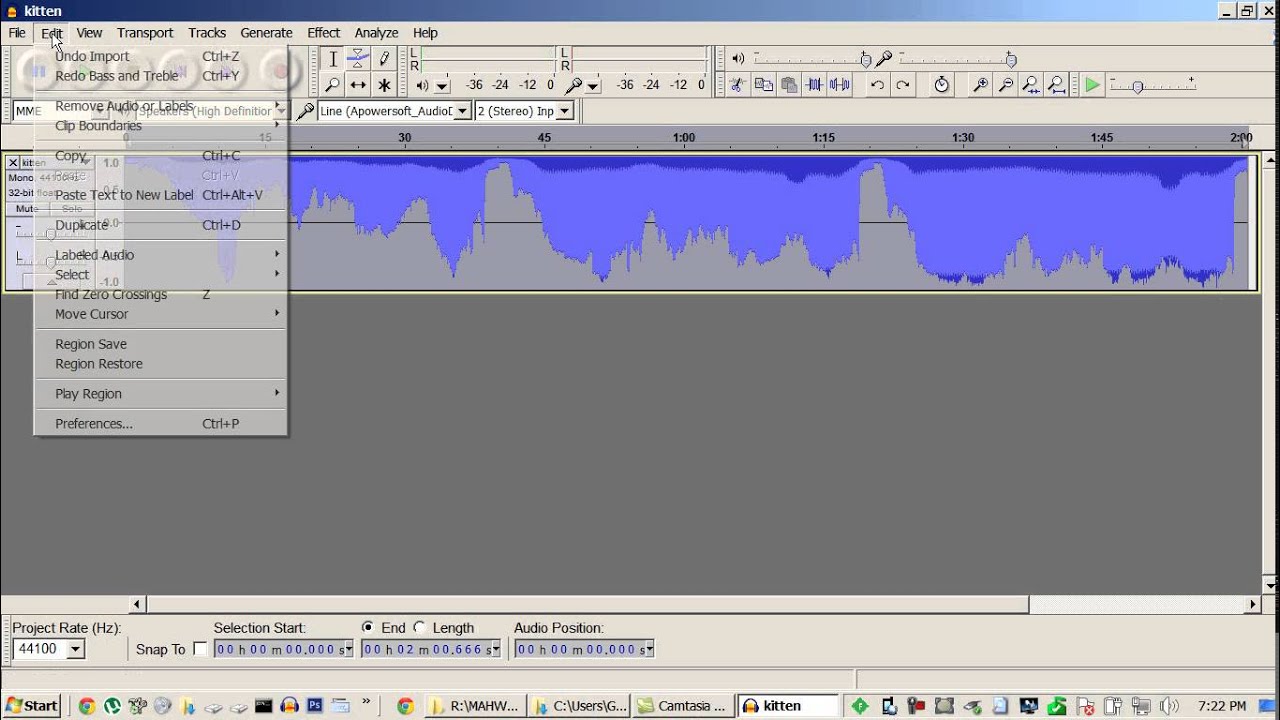Open the Project Rate 44100 dropdown
This screenshot has height=720, width=1280.
click(75, 649)
